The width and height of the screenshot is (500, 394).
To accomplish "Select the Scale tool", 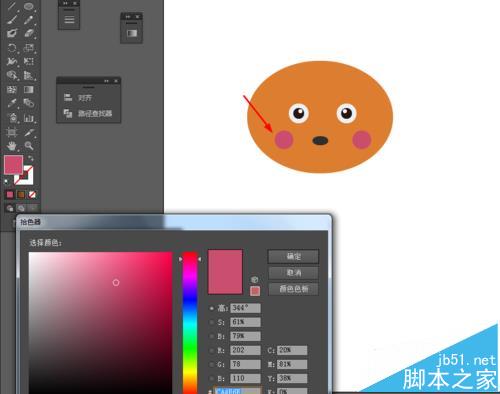I will point(29,48).
